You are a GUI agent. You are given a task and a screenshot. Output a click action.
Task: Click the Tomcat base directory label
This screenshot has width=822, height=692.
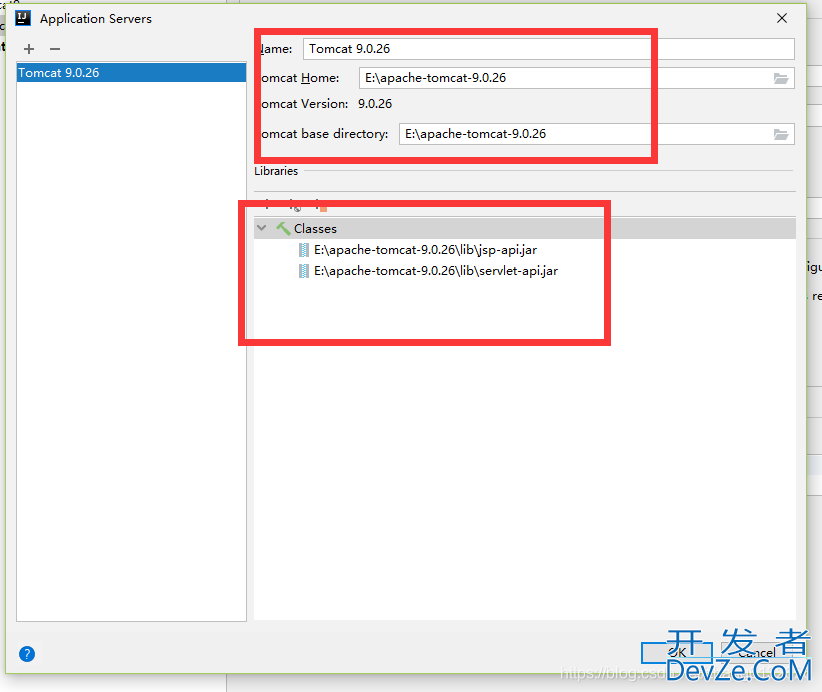pos(325,134)
